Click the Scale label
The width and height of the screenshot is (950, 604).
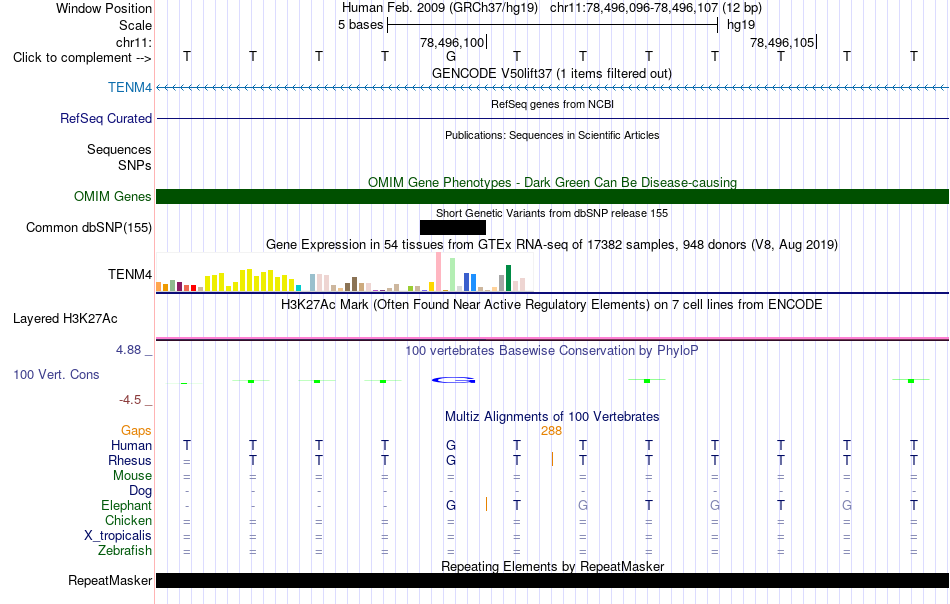click(135, 25)
